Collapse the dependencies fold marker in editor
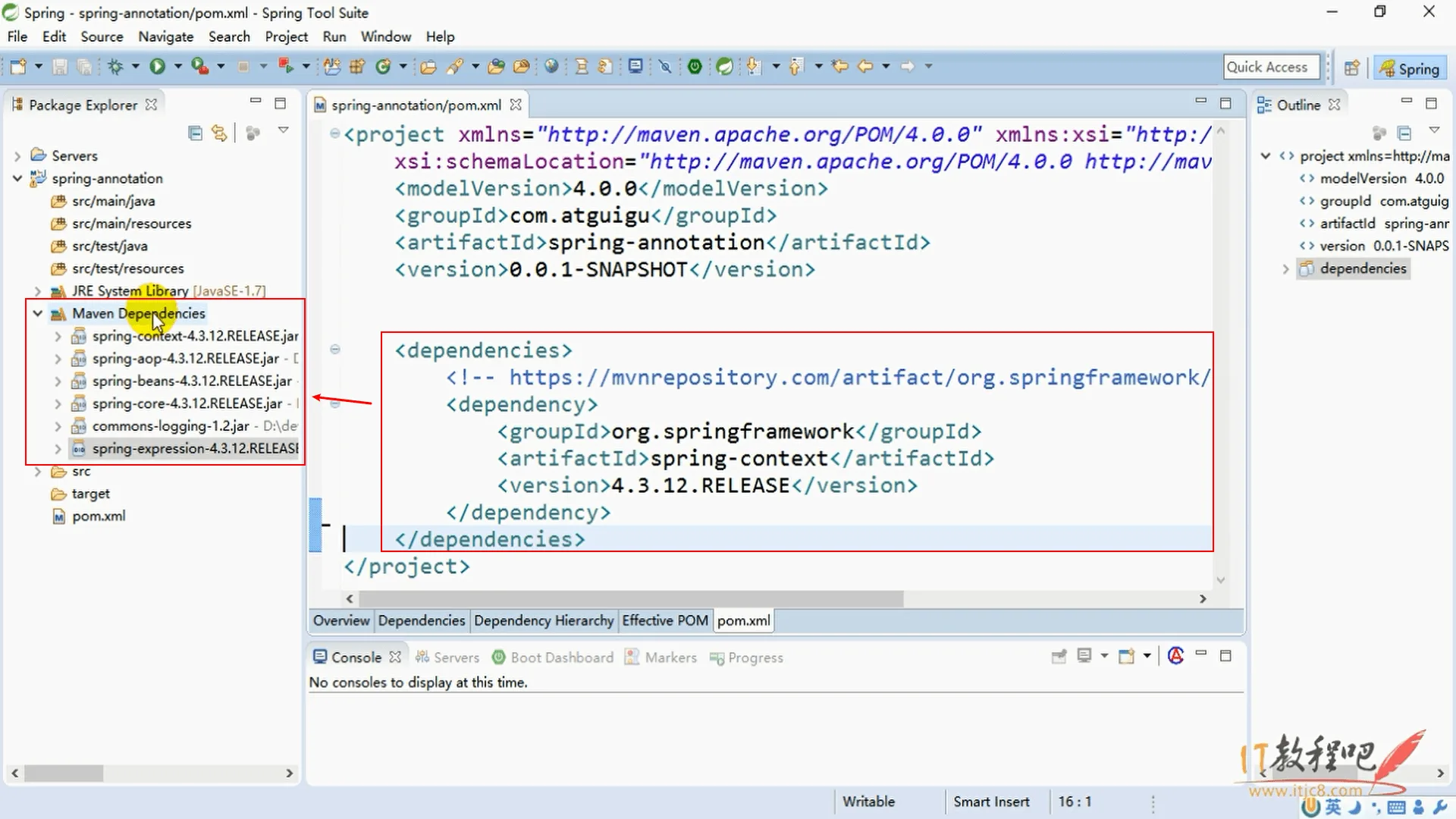This screenshot has width=1456, height=819. [x=334, y=350]
